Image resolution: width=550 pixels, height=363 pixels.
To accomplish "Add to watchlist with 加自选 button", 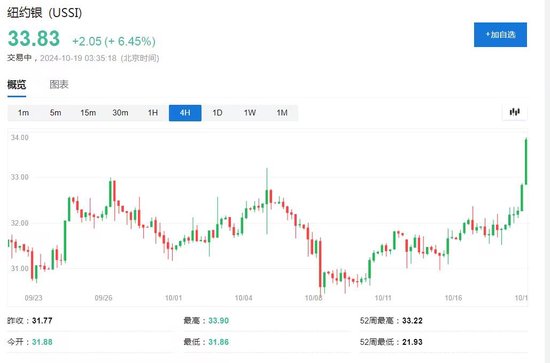I will tap(500, 35).
